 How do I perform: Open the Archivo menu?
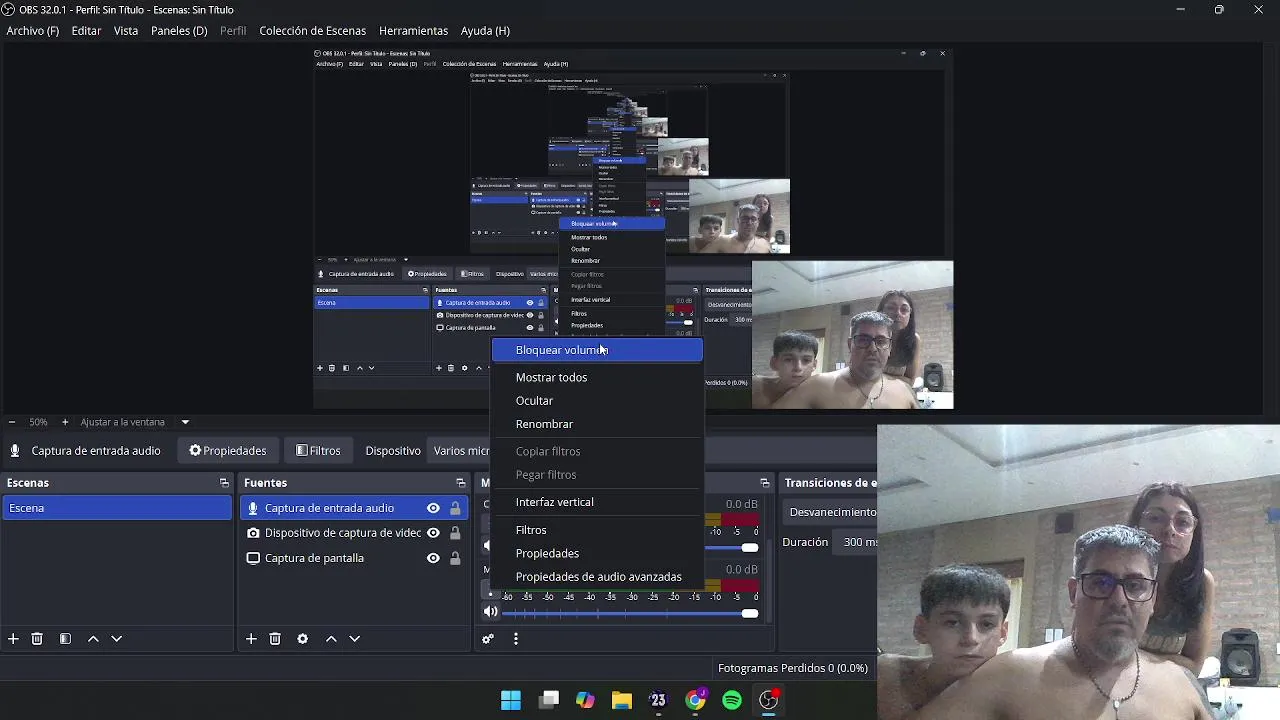click(33, 31)
